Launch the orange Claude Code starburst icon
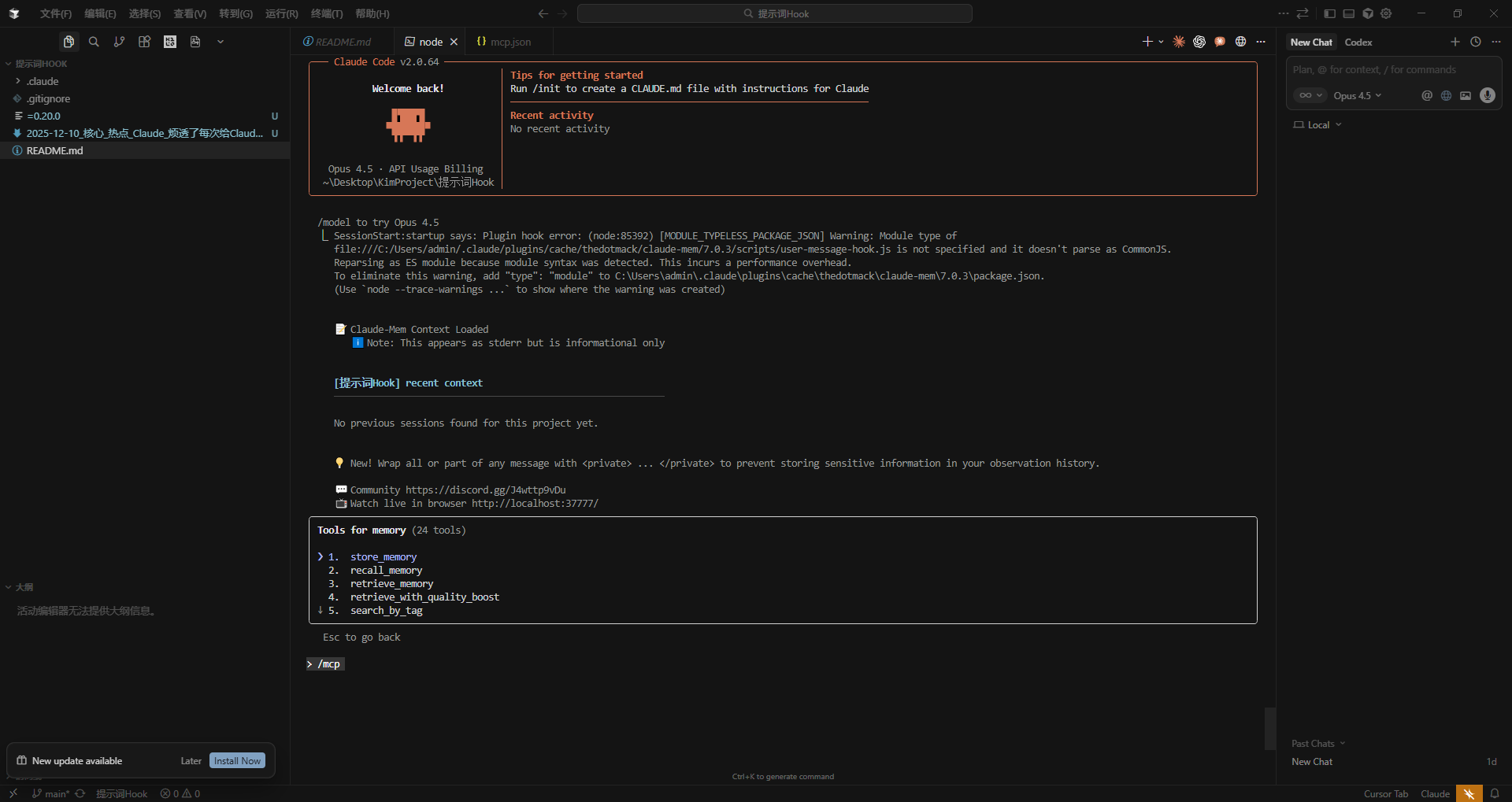Image resolution: width=1512 pixels, height=802 pixels. point(1179,42)
